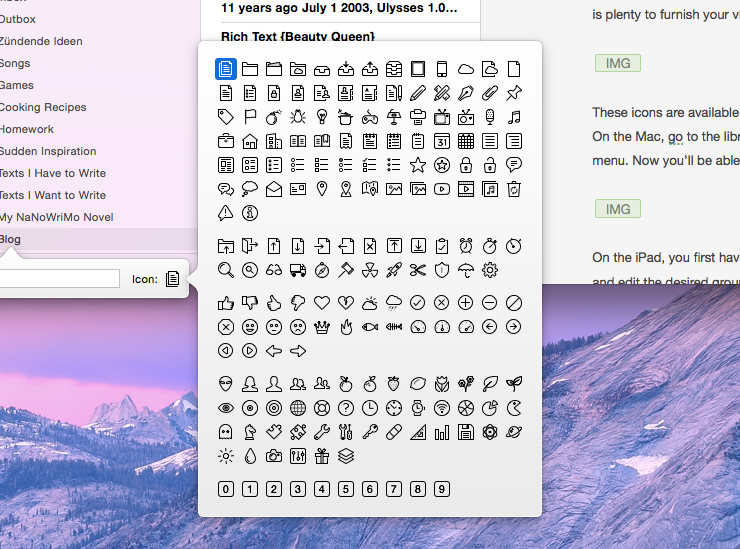Screen dimensions: 740x549
Task: Select the number 9 icon
Action: point(442,489)
